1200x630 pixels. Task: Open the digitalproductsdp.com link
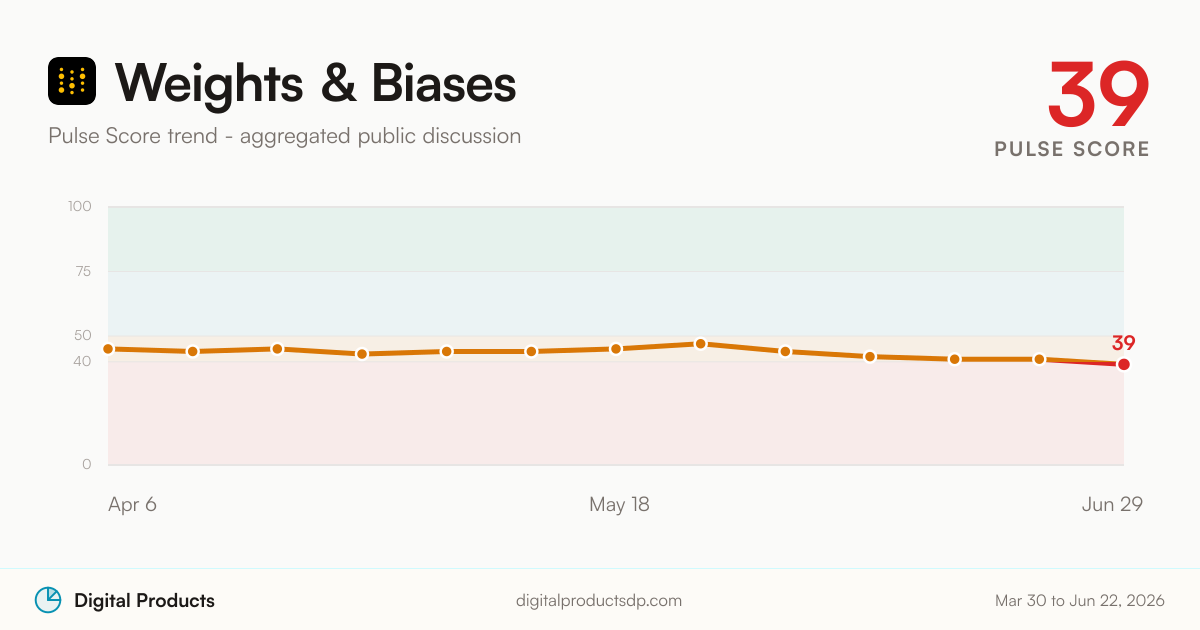[x=599, y=601]
